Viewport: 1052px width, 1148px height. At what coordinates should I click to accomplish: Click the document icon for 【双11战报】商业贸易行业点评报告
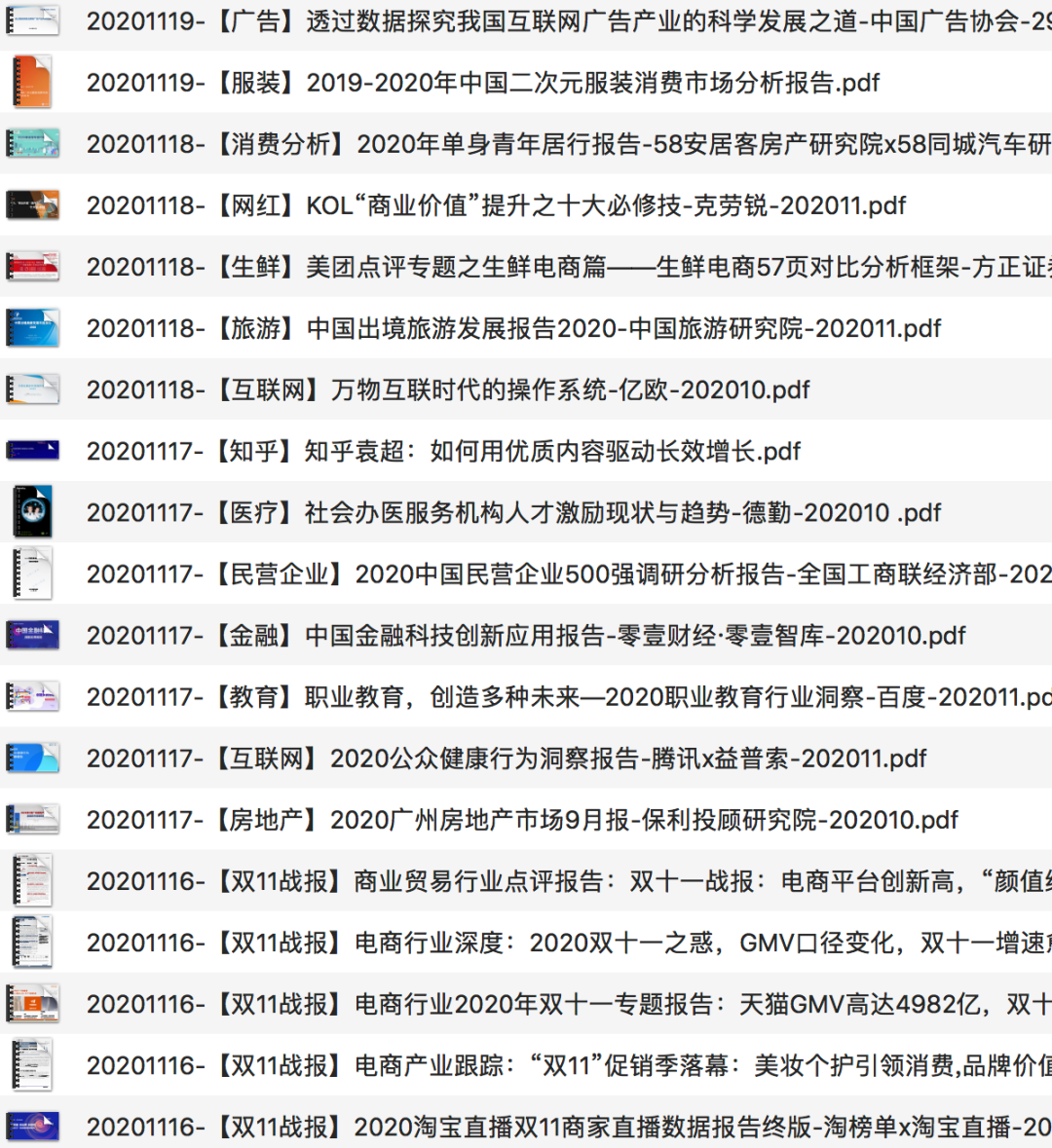[x=32, y=881]
